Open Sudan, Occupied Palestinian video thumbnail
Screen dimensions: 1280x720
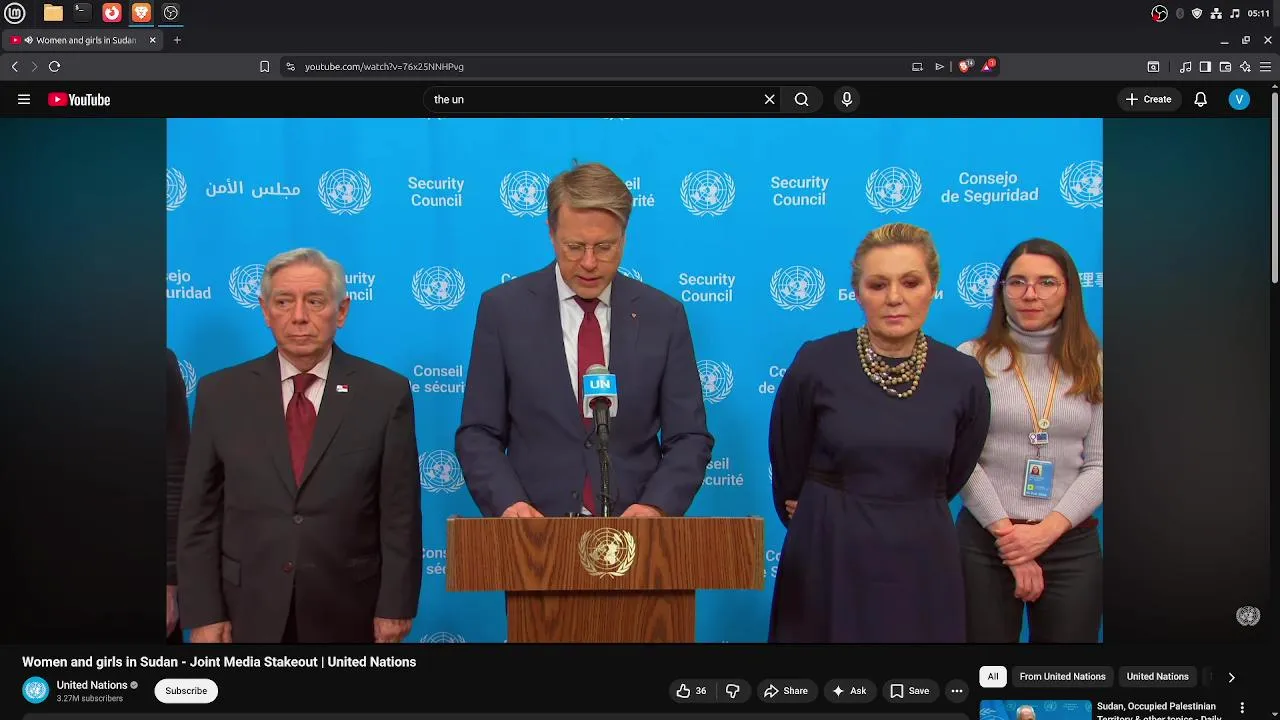[x=1035, y=710]
